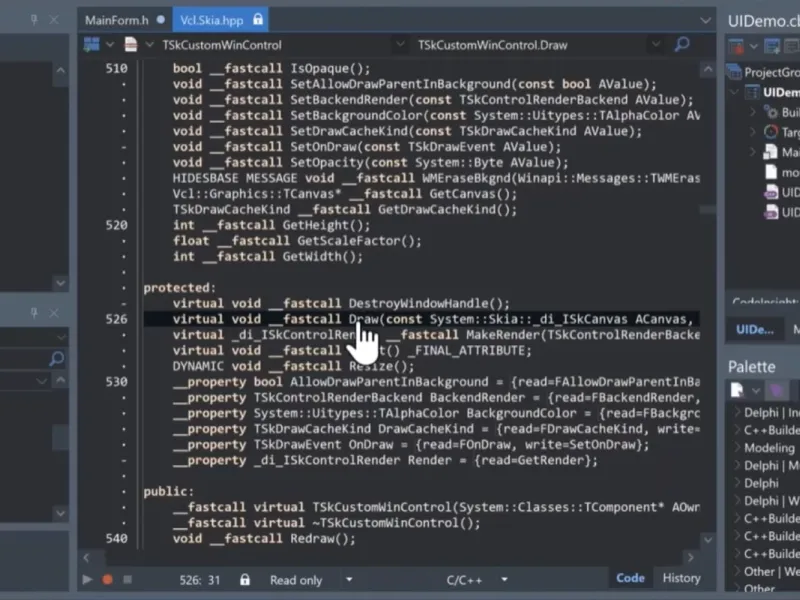
Task: Click the pin icon on lower-left panel
Action: pos(34,313)
